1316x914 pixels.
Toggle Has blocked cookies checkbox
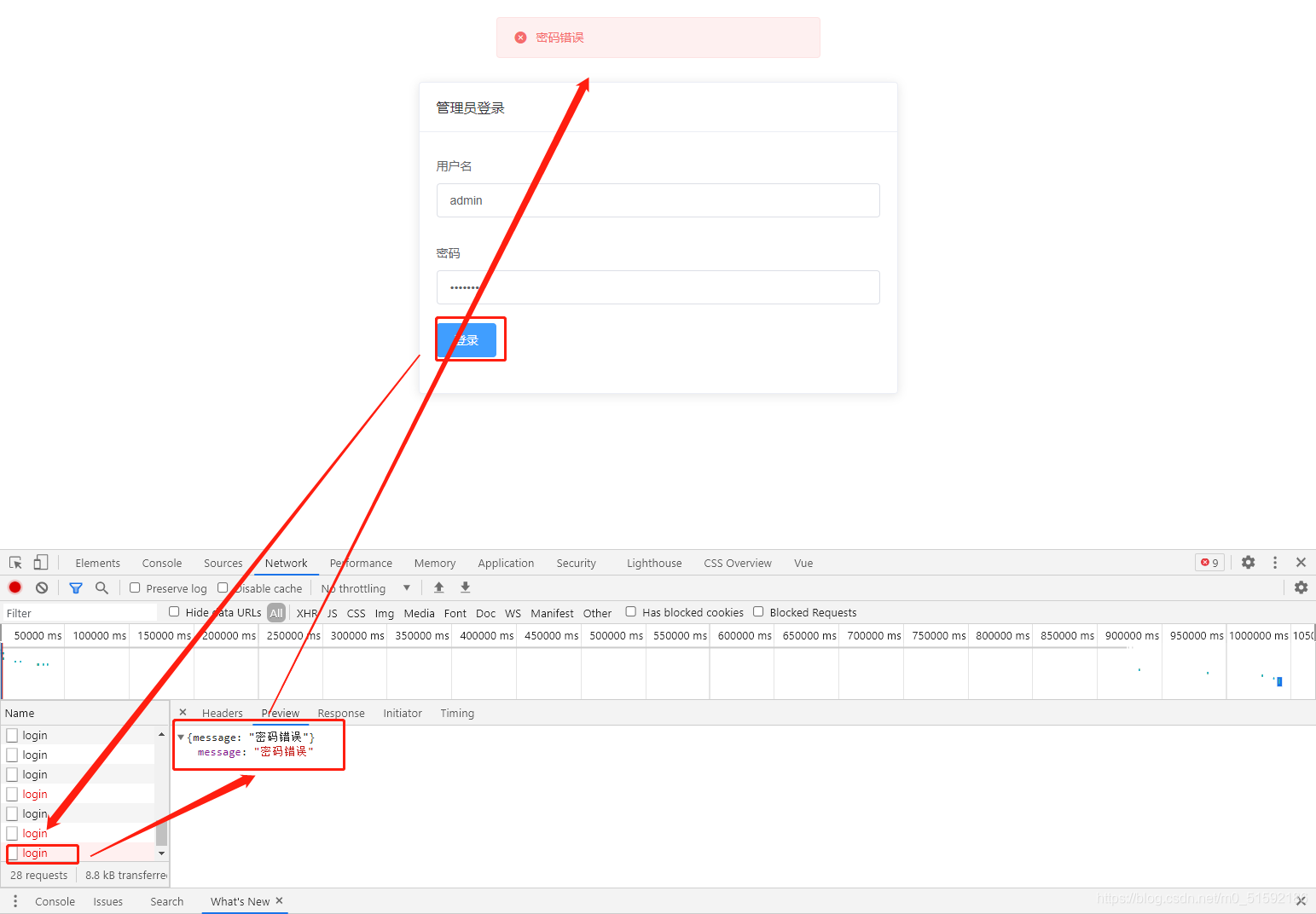631,611
